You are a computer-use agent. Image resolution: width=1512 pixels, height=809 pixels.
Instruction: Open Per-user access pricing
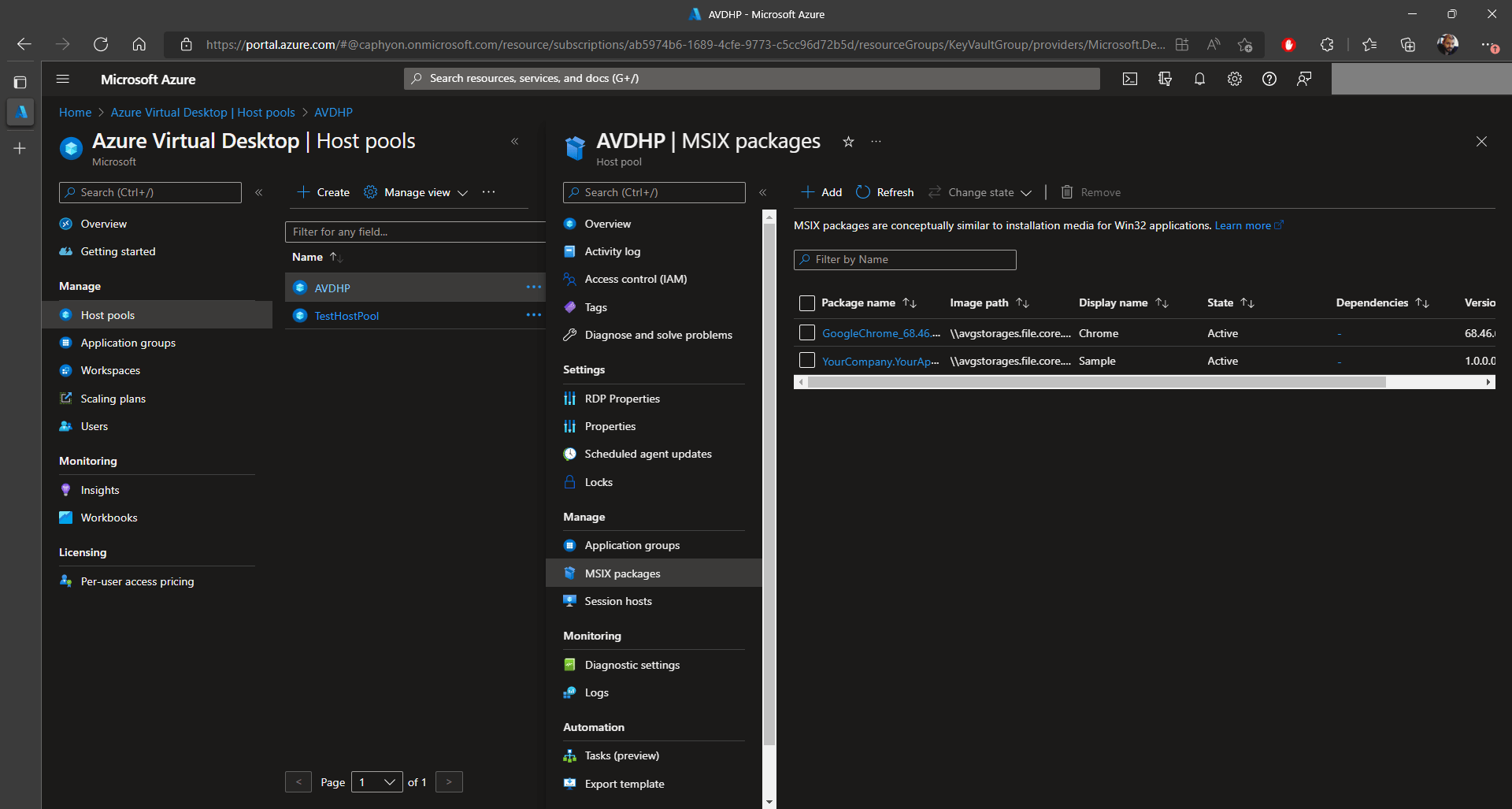(137, 581)
